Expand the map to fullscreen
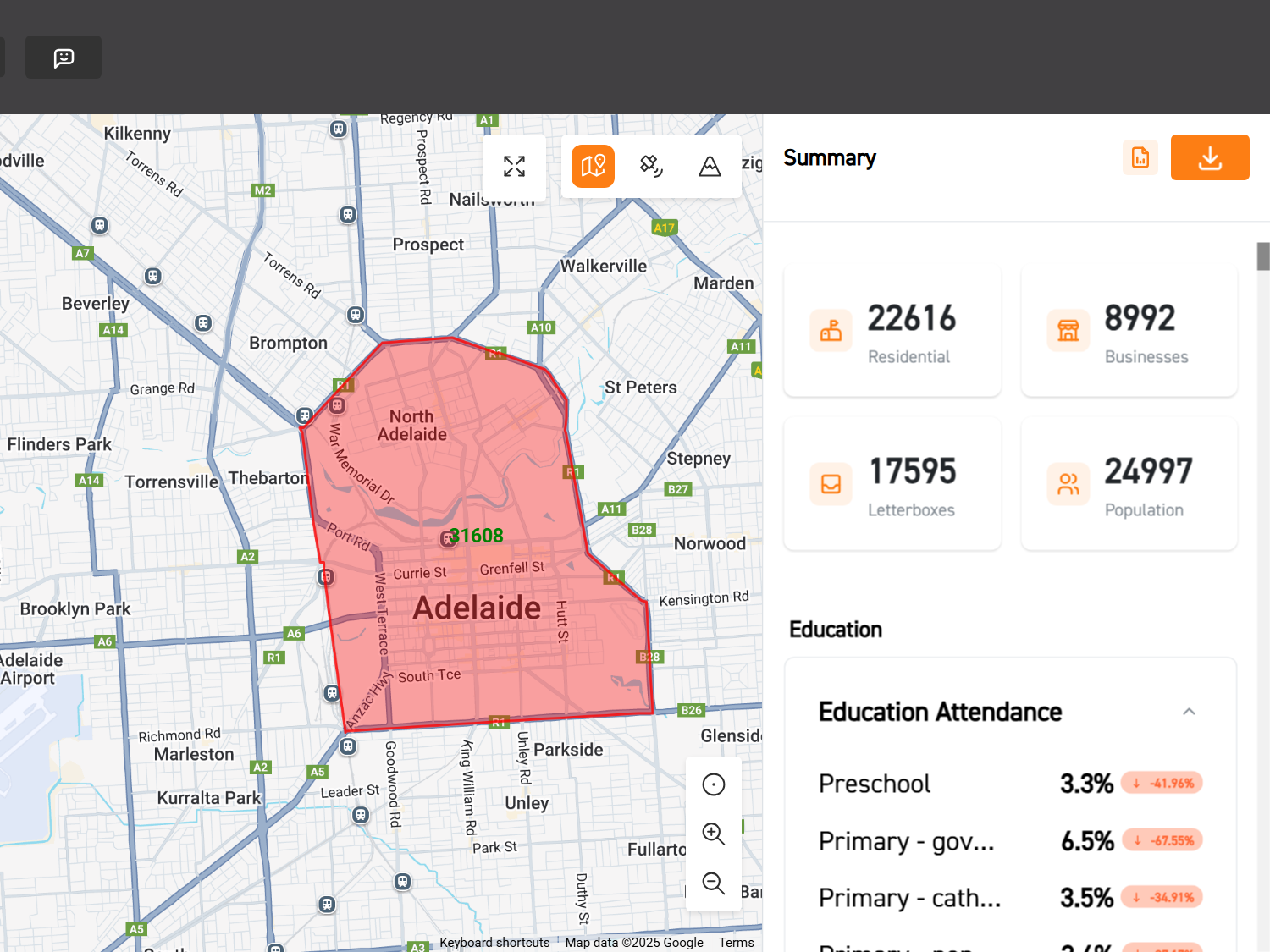Screen dimensions: 1270x952 (x=513, y=167)
